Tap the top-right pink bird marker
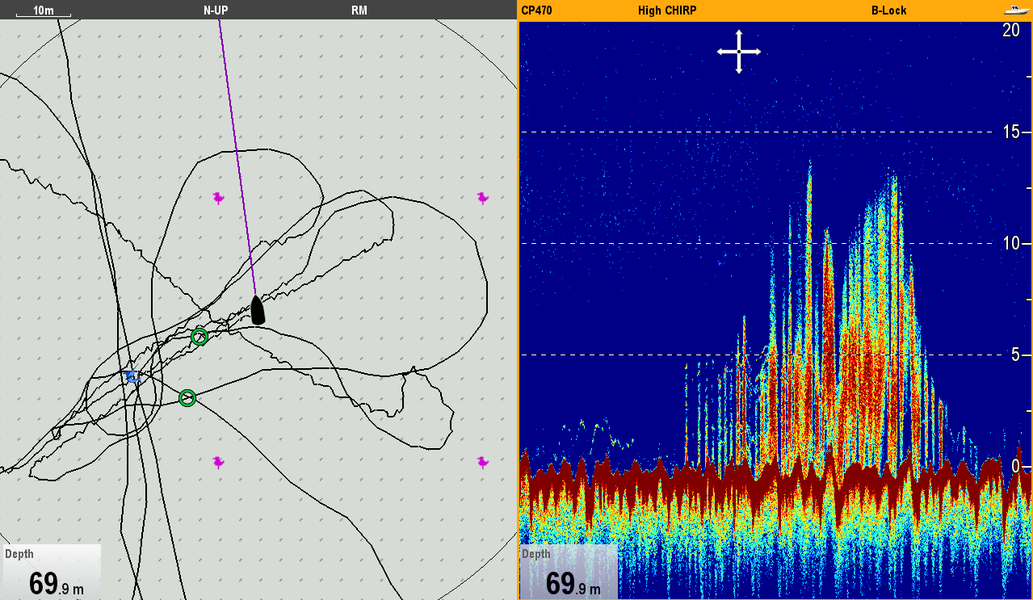The width and height of the screenshot is (1033, 600). click(x=483, y=198)
